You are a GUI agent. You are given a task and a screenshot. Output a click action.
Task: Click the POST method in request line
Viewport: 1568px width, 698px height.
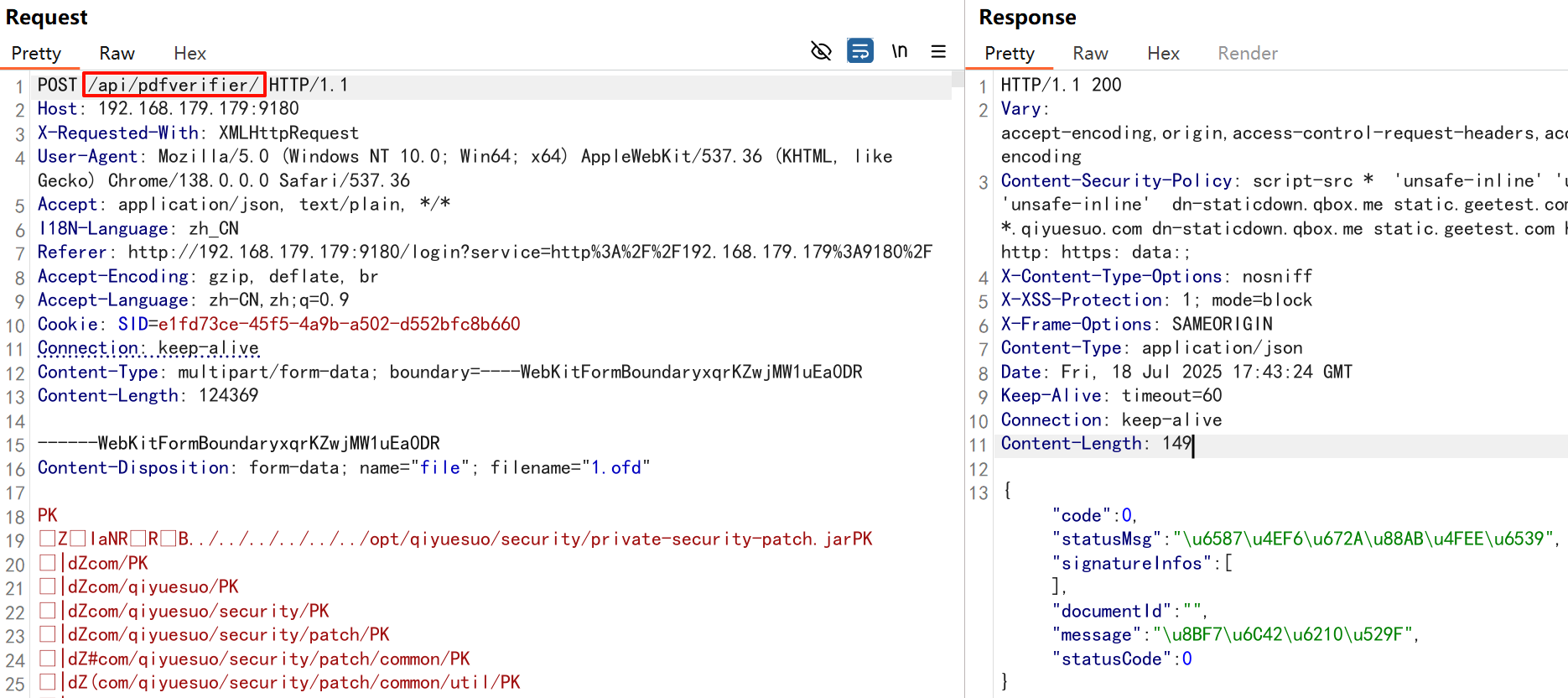pyautogui.click(x=57, y=85)
